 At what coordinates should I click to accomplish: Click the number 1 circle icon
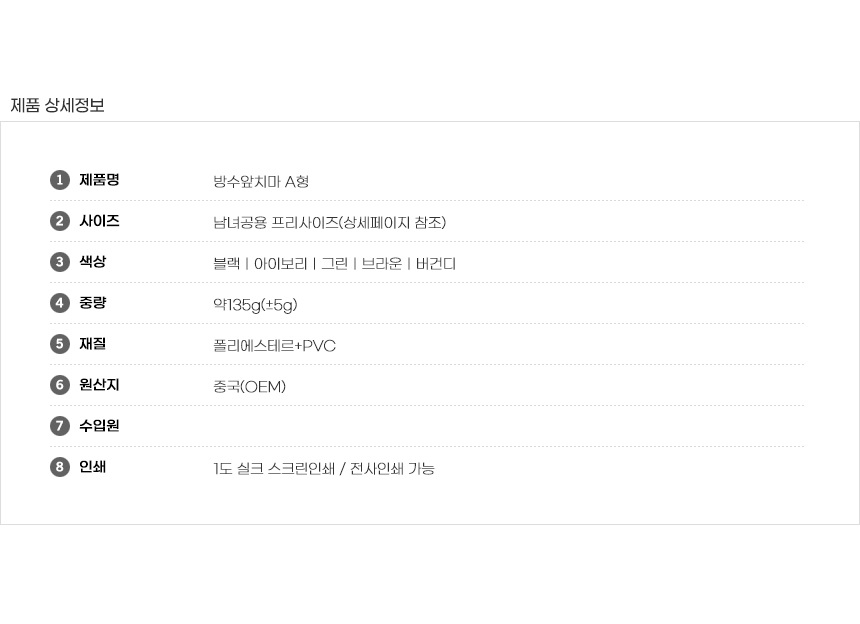pyautogui.click(x=60, y=180)
